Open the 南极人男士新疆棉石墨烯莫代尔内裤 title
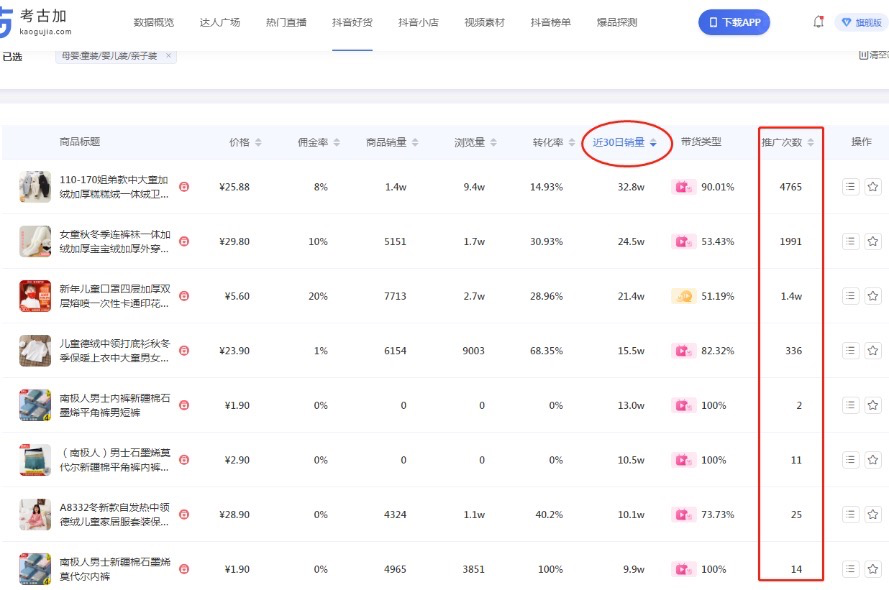This screenshot has height=590, width=889. pos(115,569)
